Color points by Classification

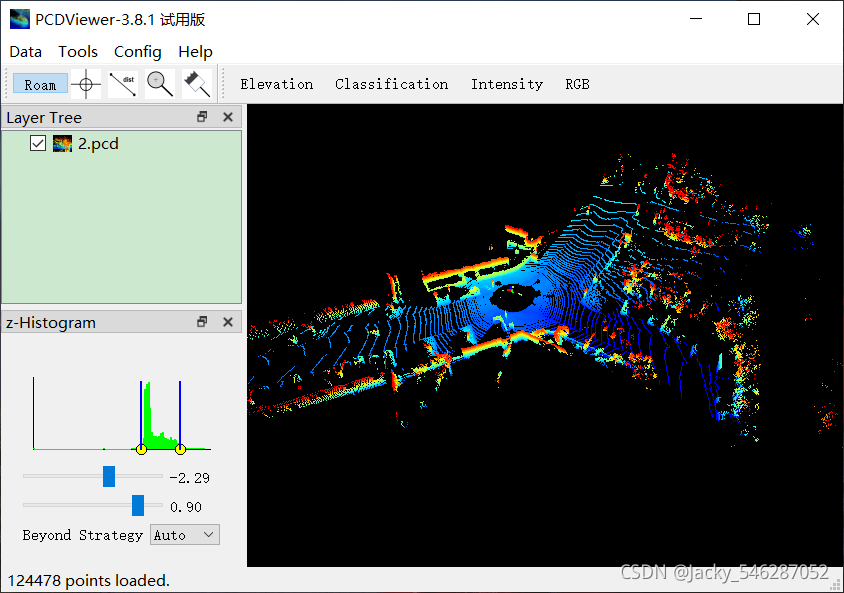(391, 84)
